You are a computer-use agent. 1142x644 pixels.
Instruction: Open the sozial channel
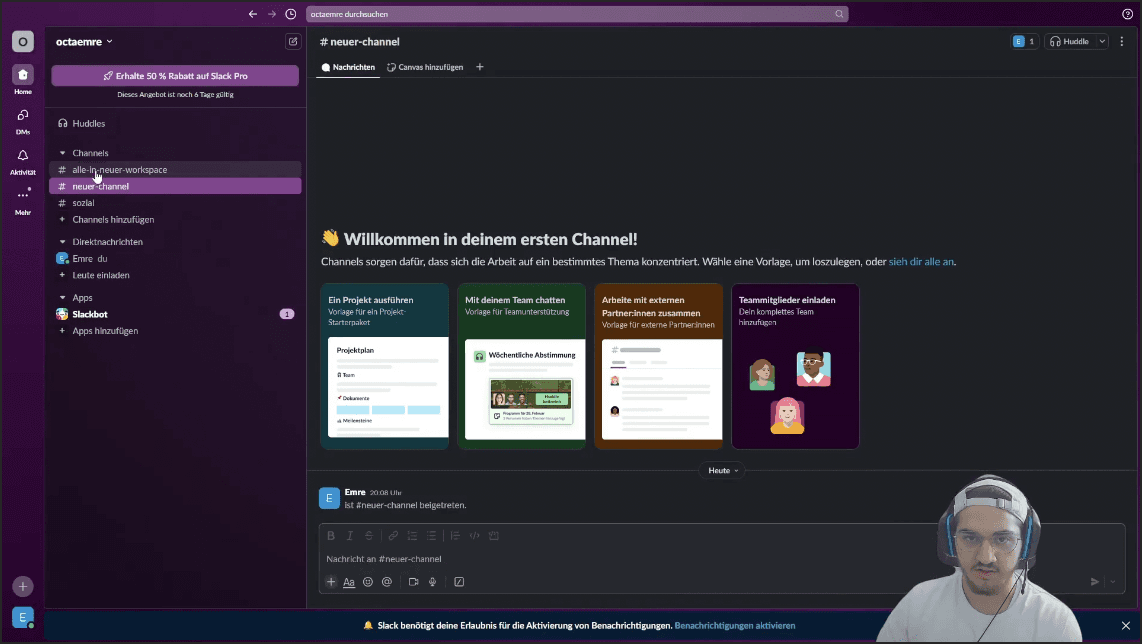click(x=175, y=203)
